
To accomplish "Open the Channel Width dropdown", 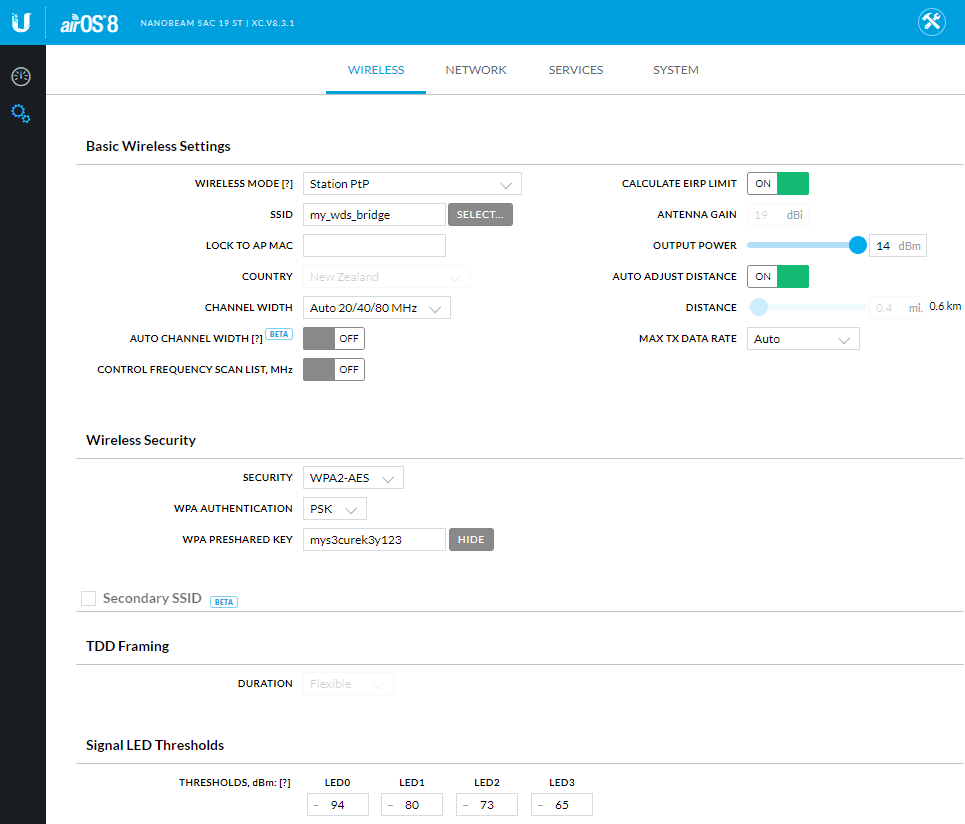I will click(x=377, y=307).
